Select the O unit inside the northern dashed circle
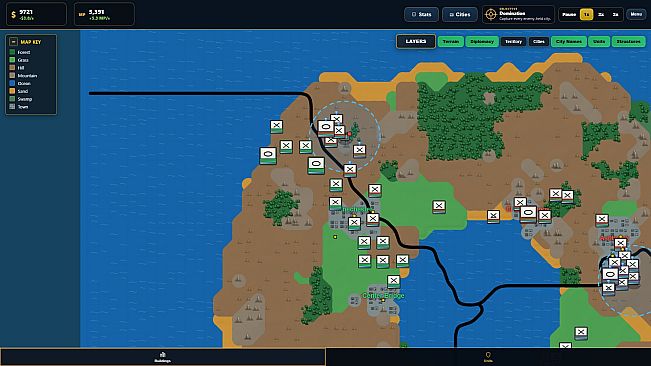 326,128
